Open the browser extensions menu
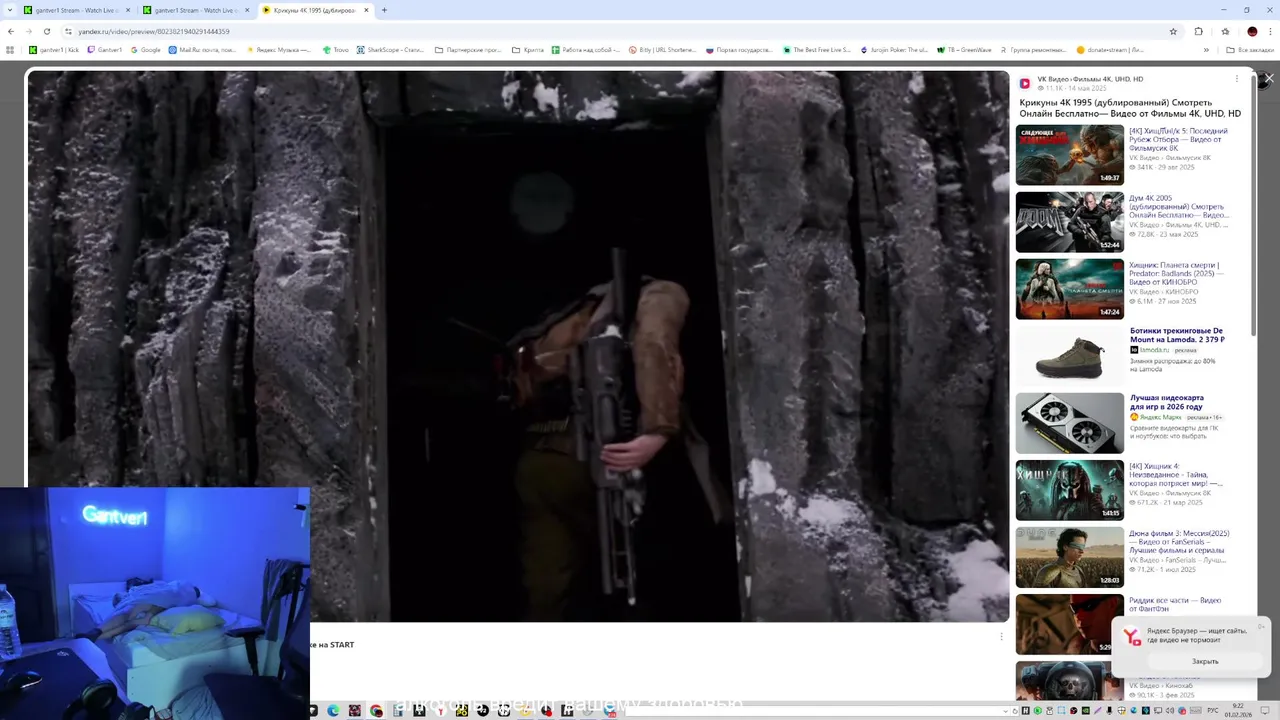Image resolution: width=1280 pixels, height=720 pixels. (1198, 31)
